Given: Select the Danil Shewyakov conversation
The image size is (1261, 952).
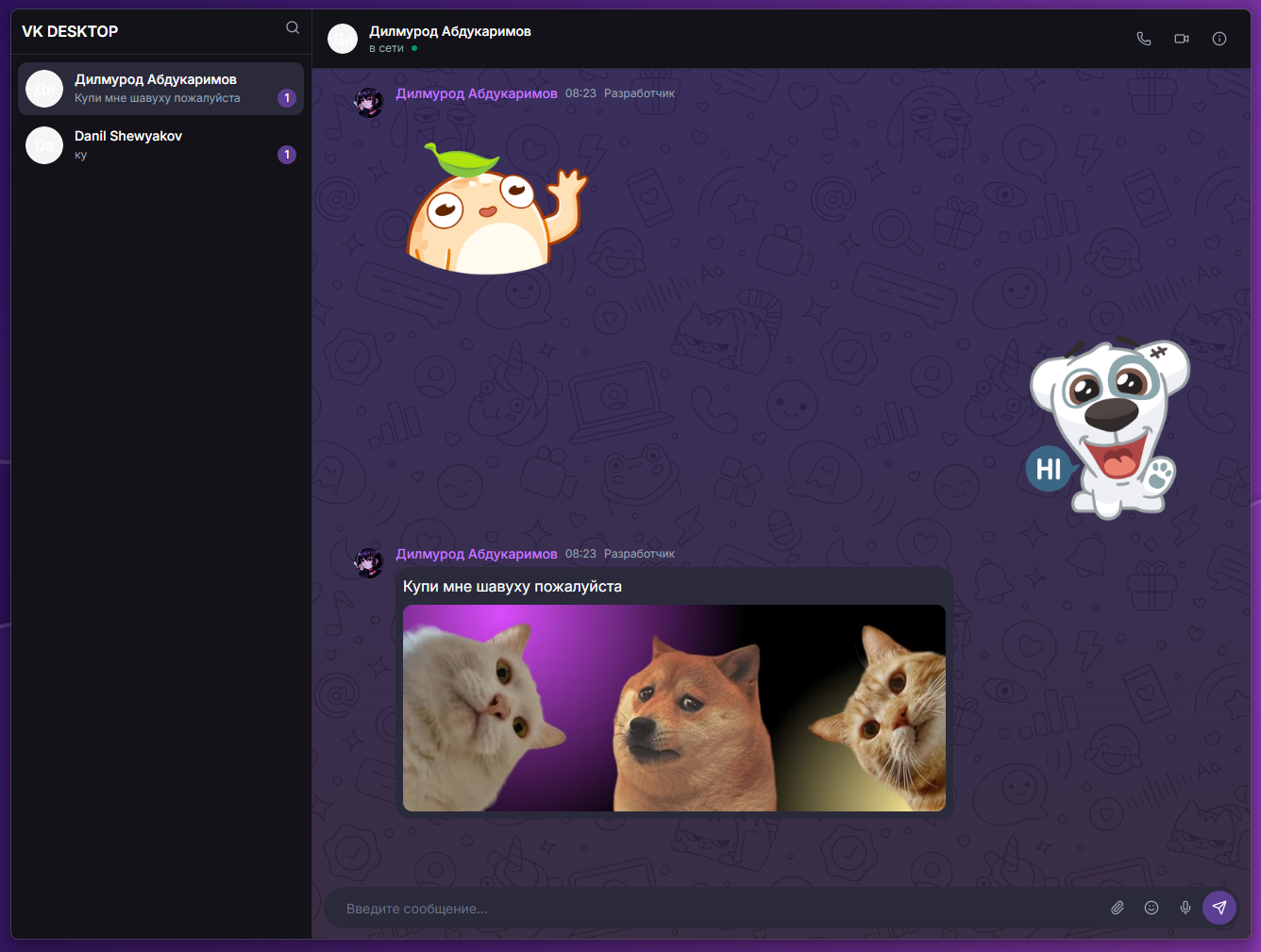Looking at the screenshot, I should click(x=160, y=145).
